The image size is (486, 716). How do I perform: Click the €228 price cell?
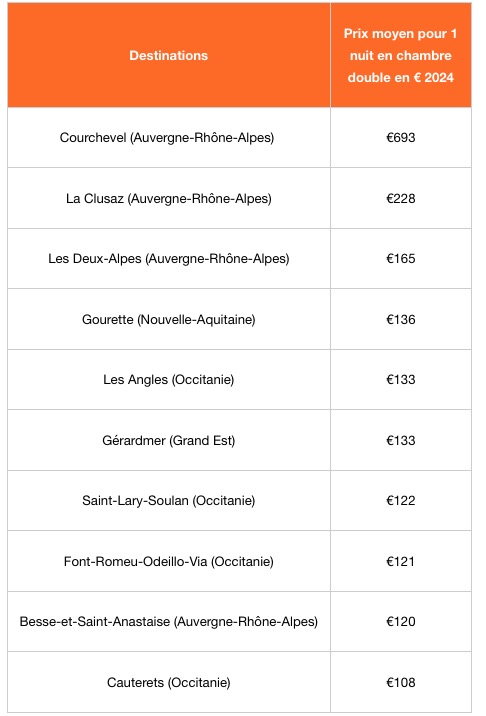coord(401,198)
